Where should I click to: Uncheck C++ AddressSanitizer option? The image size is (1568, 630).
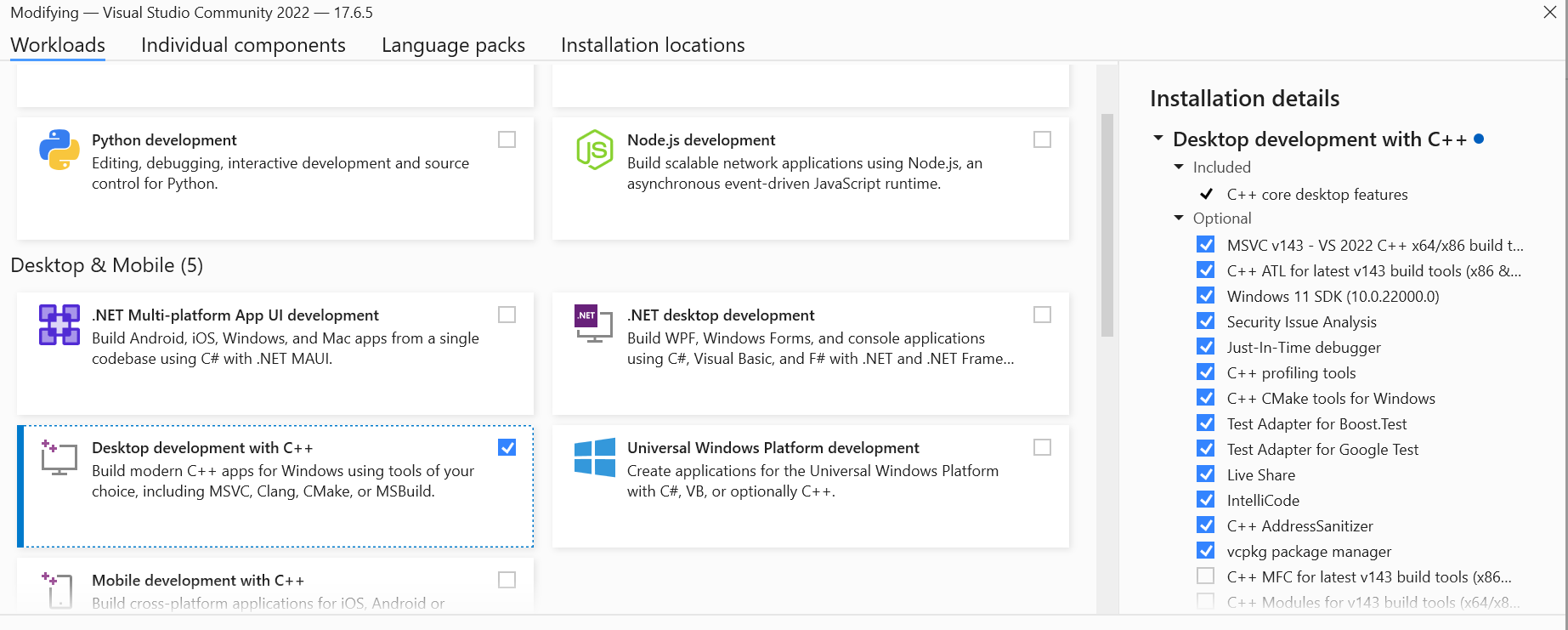point(1205,525)
